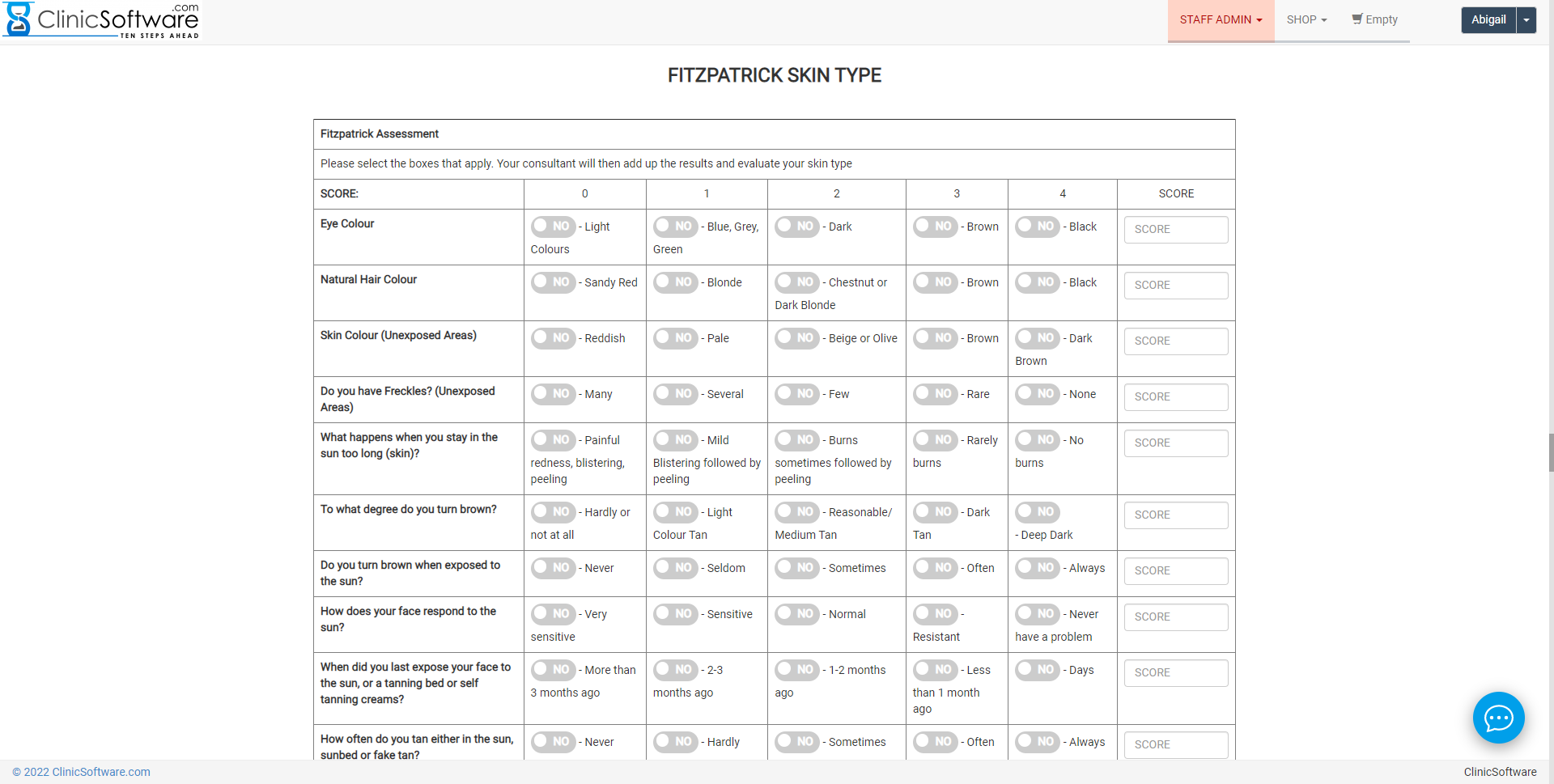Toggle face response Normal option

[x=796, y=614]
